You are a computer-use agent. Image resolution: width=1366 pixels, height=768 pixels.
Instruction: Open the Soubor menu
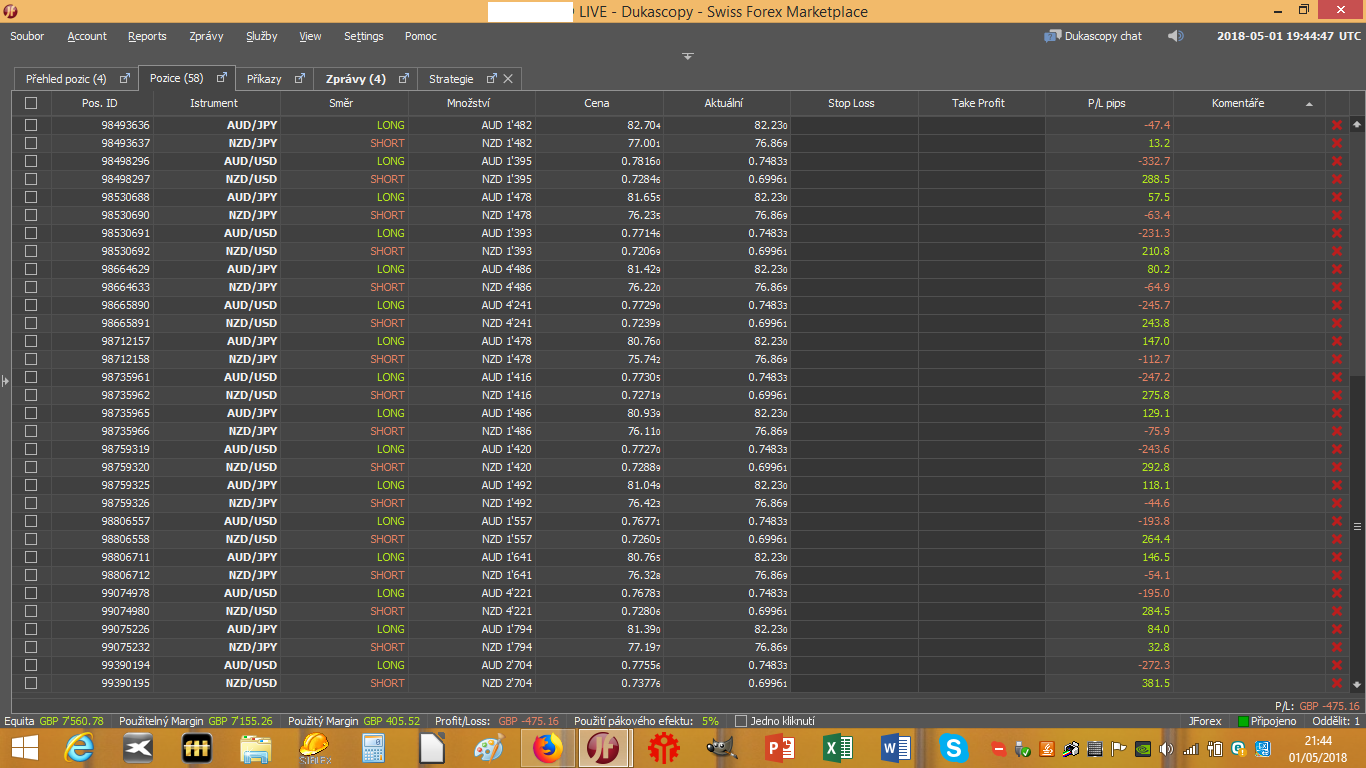coord(27,36)
